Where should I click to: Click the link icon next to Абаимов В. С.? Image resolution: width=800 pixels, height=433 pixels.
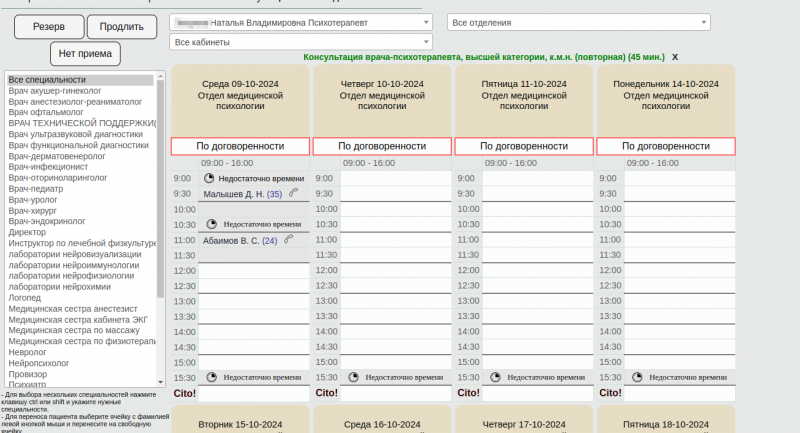(288, 240)
